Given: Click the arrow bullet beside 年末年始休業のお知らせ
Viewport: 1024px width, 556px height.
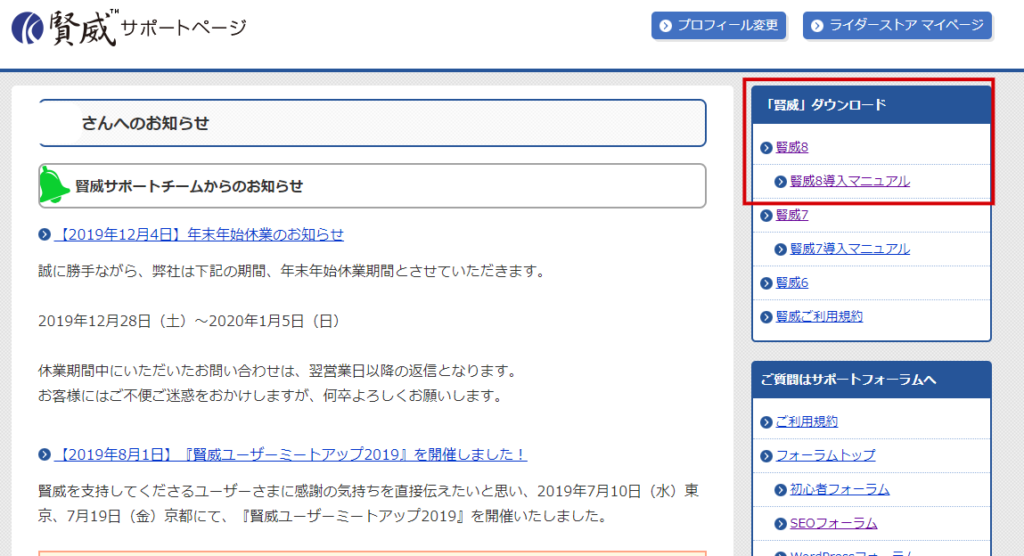Looking at the screenshot, I should coord(44,234).
